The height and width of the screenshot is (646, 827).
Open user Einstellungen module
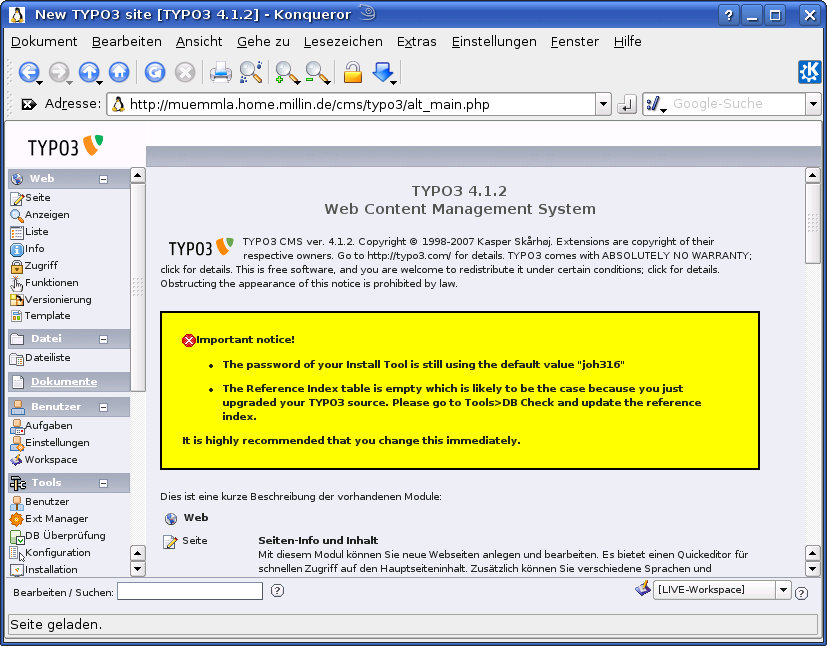point(50,443)
